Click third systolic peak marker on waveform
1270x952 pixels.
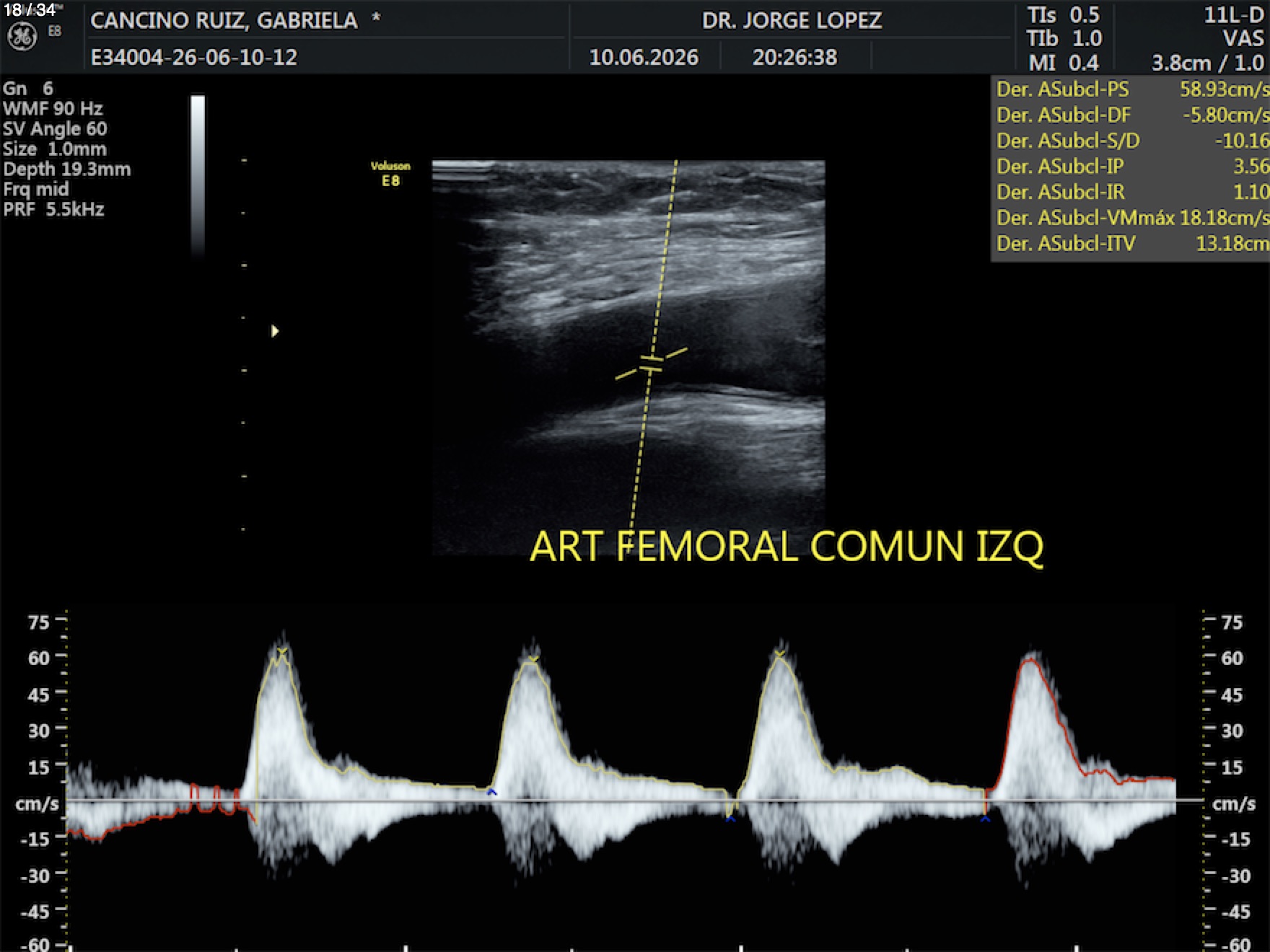pyautogui.click(x=779, y=655)
